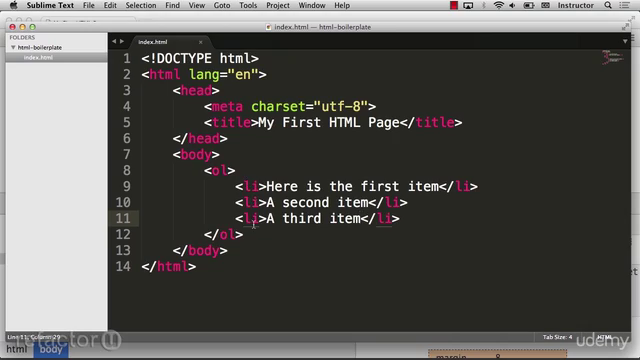This screenshot has height=360, width=640.
Task: Click the FOLDERS sidebar heading
Action: 22,37
